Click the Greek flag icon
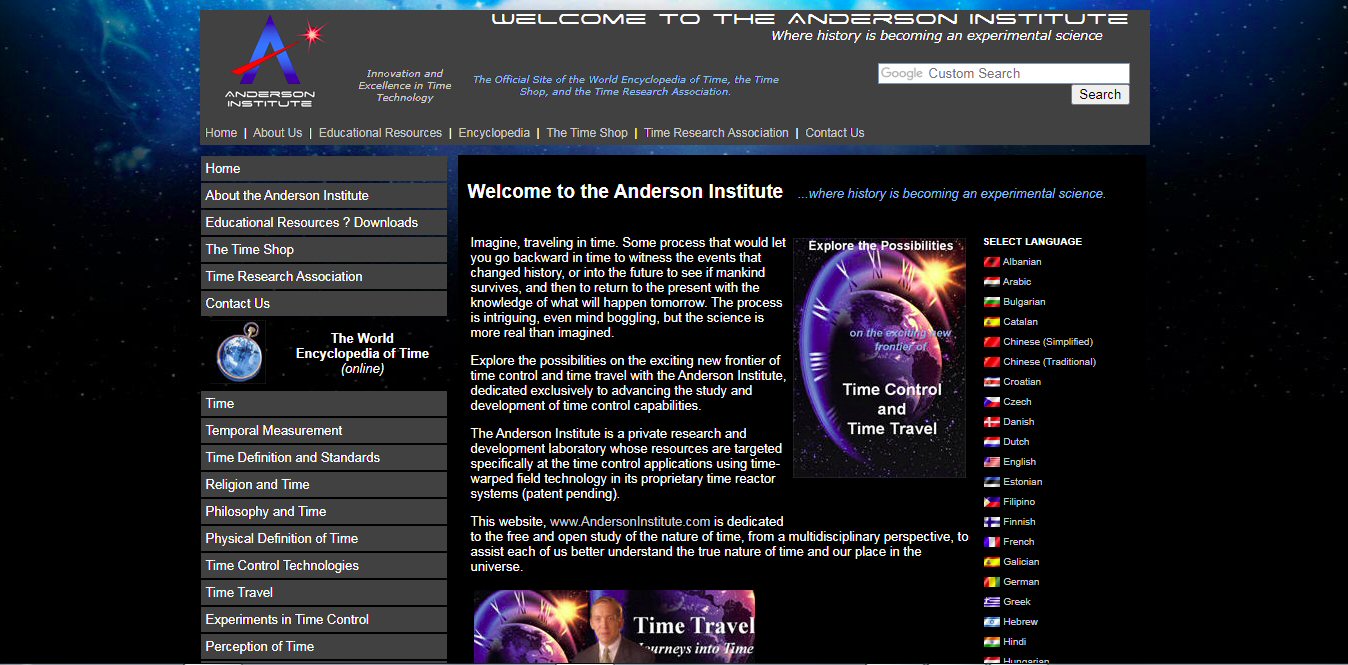1348x665 pixels. (x=992, y=602)
